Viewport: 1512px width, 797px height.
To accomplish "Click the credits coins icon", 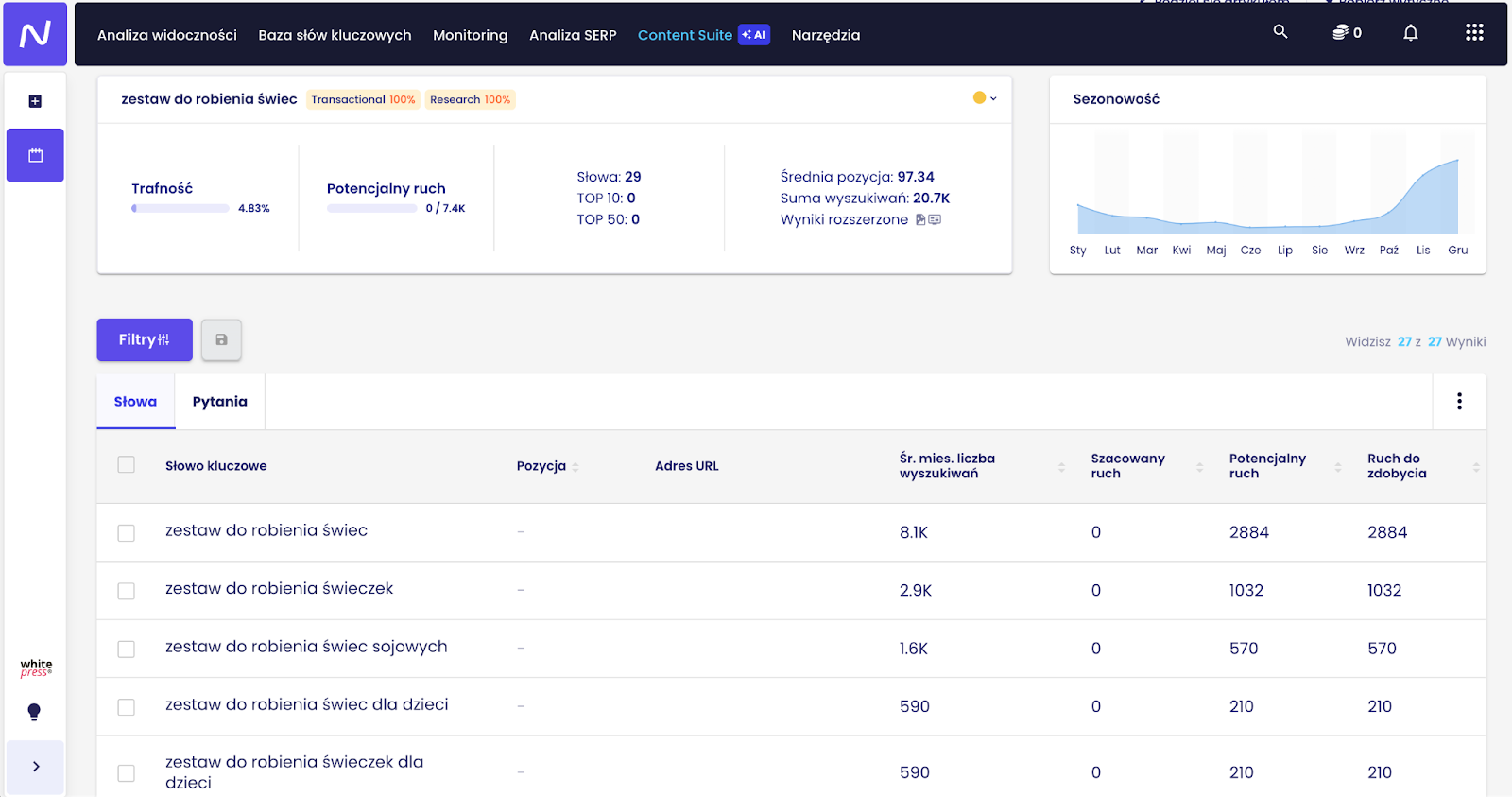I will tap(1340, 33).
